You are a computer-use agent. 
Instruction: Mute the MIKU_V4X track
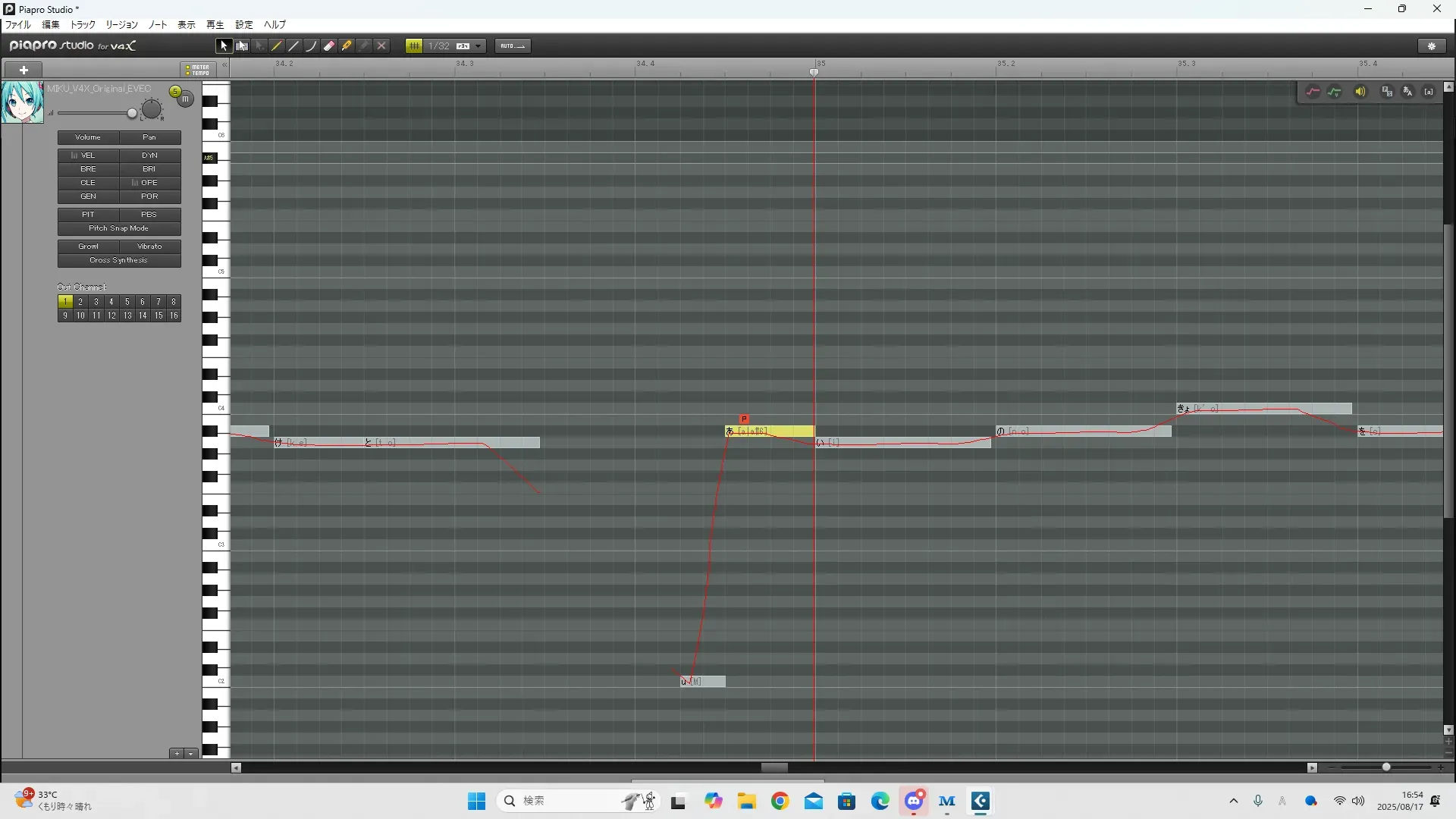pos(185,99)
